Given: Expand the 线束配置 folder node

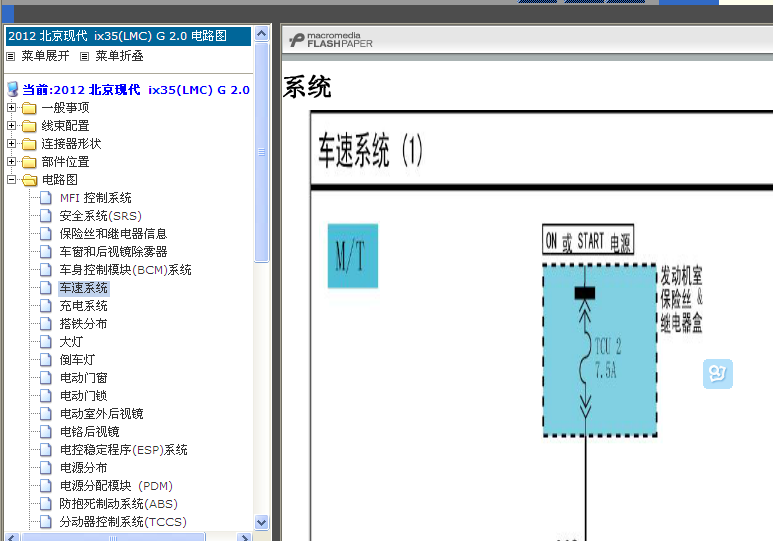Looking at the screenshot, I should pos(11,126).
